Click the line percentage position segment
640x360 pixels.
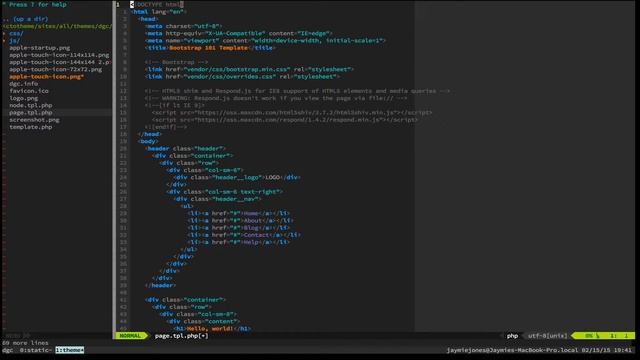pyautogui.click(x=592, y=336)
